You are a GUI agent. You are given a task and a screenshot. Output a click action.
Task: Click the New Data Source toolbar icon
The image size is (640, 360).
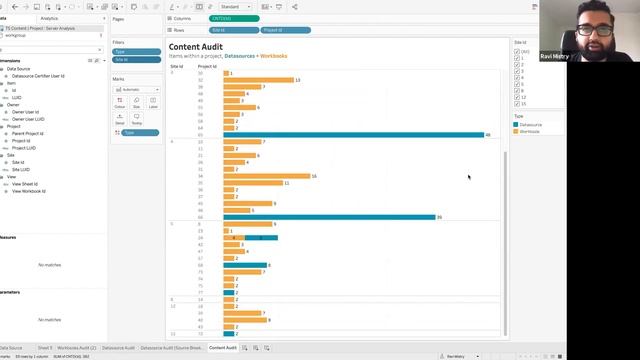[48, 7]
